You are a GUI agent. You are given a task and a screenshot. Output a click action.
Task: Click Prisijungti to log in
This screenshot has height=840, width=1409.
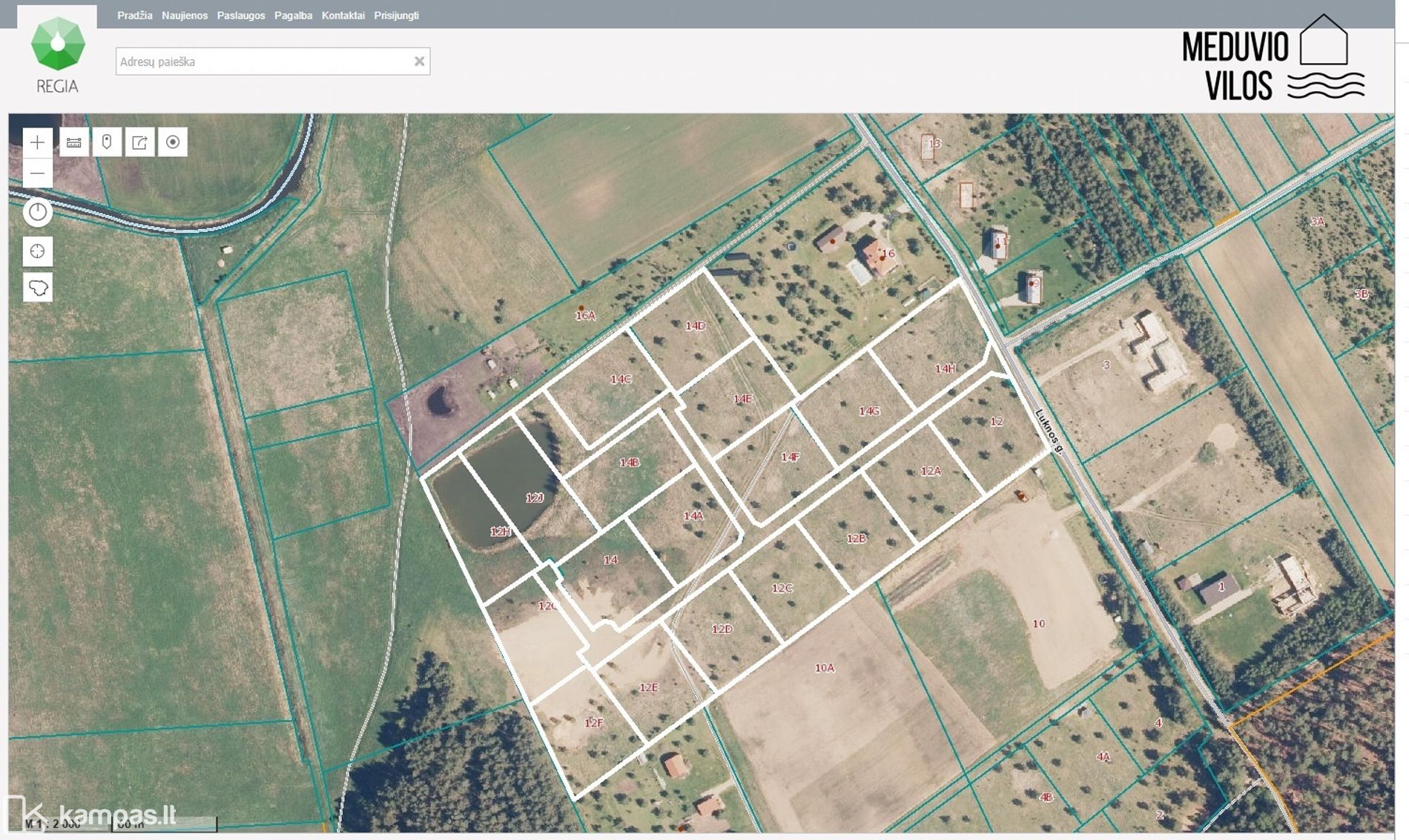pos(396,16)
